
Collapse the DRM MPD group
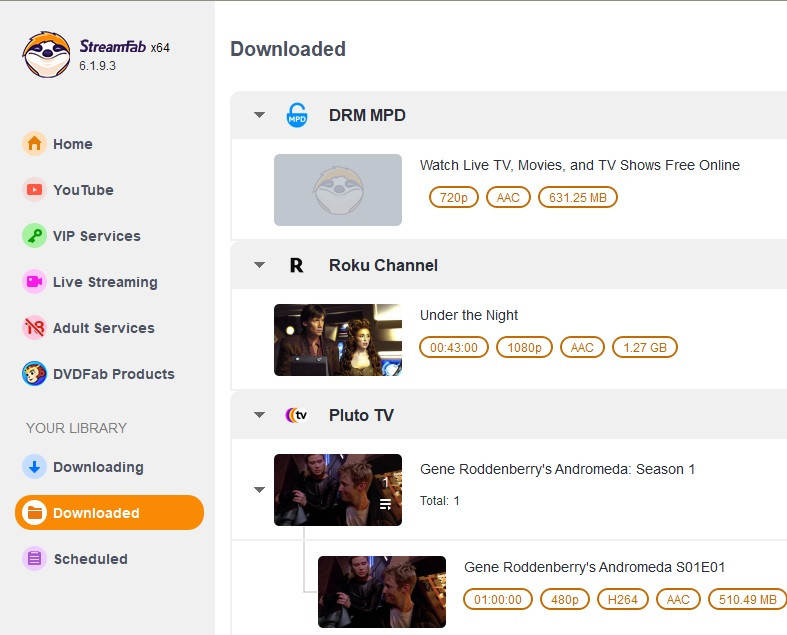(x=259, y=115)
